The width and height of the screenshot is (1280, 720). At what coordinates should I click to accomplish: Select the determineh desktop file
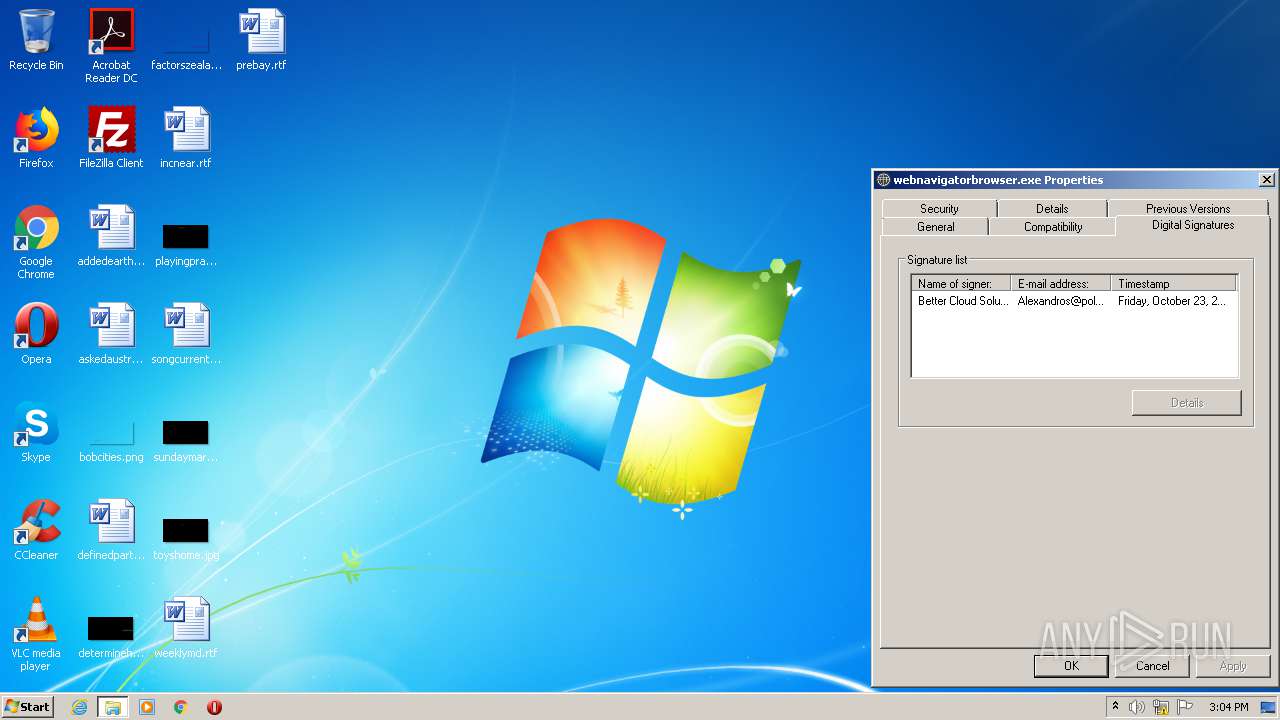111,636
